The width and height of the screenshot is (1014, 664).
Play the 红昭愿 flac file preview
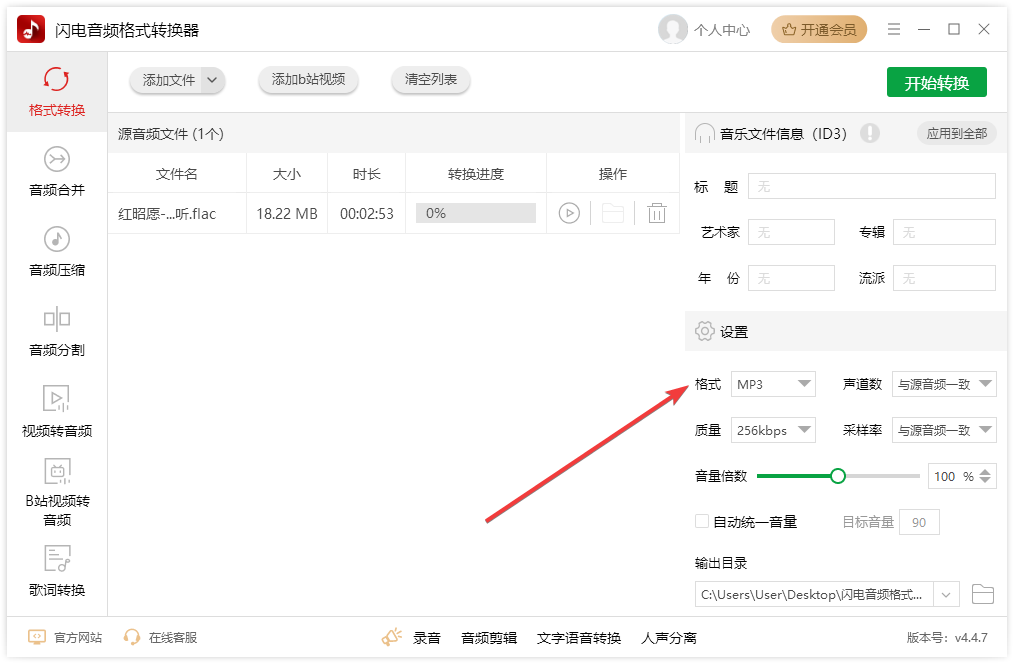569,213
